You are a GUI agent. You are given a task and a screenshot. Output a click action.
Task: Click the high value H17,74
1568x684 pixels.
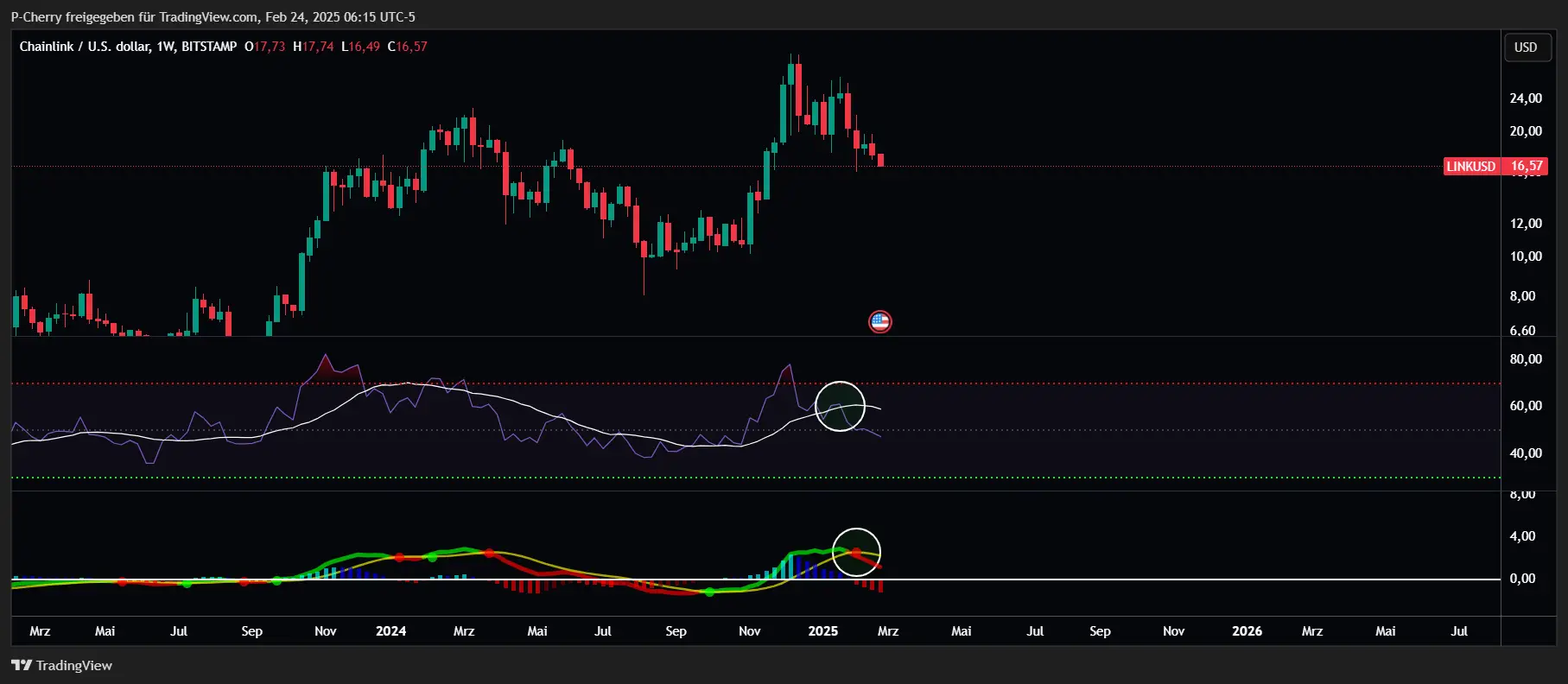point(313,47)
